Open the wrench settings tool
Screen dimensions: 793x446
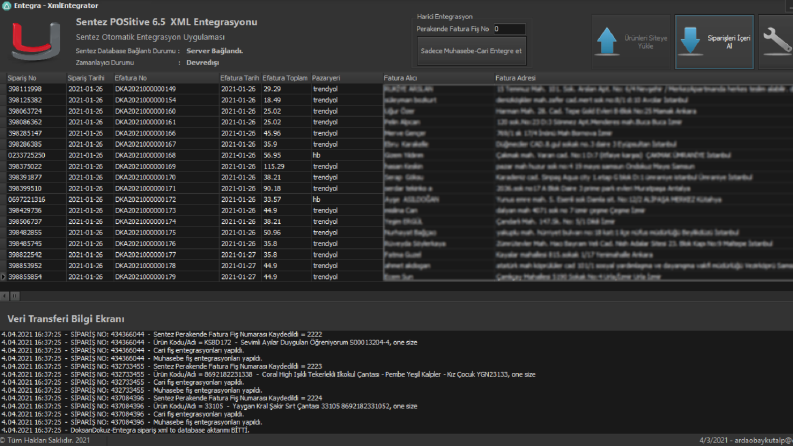point(777,40)
